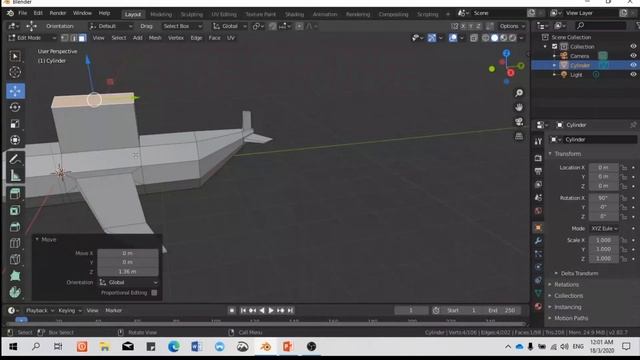Screen dimensions: 640x360
Task: Select the Transform tool
Action: click(x=15, y=140)
